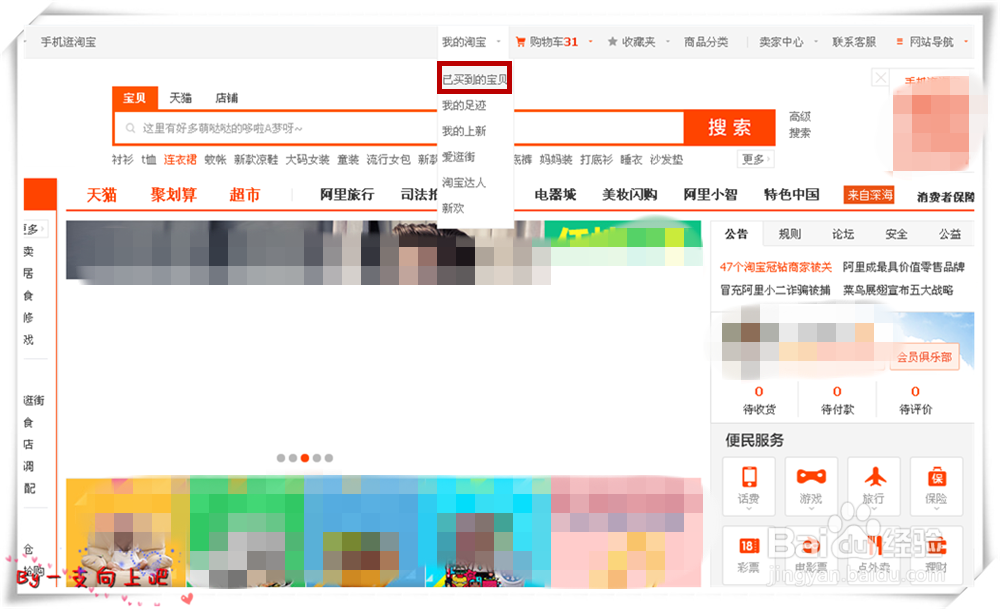
Task: Switch to 规则 tab
Action: pos(790,234)
